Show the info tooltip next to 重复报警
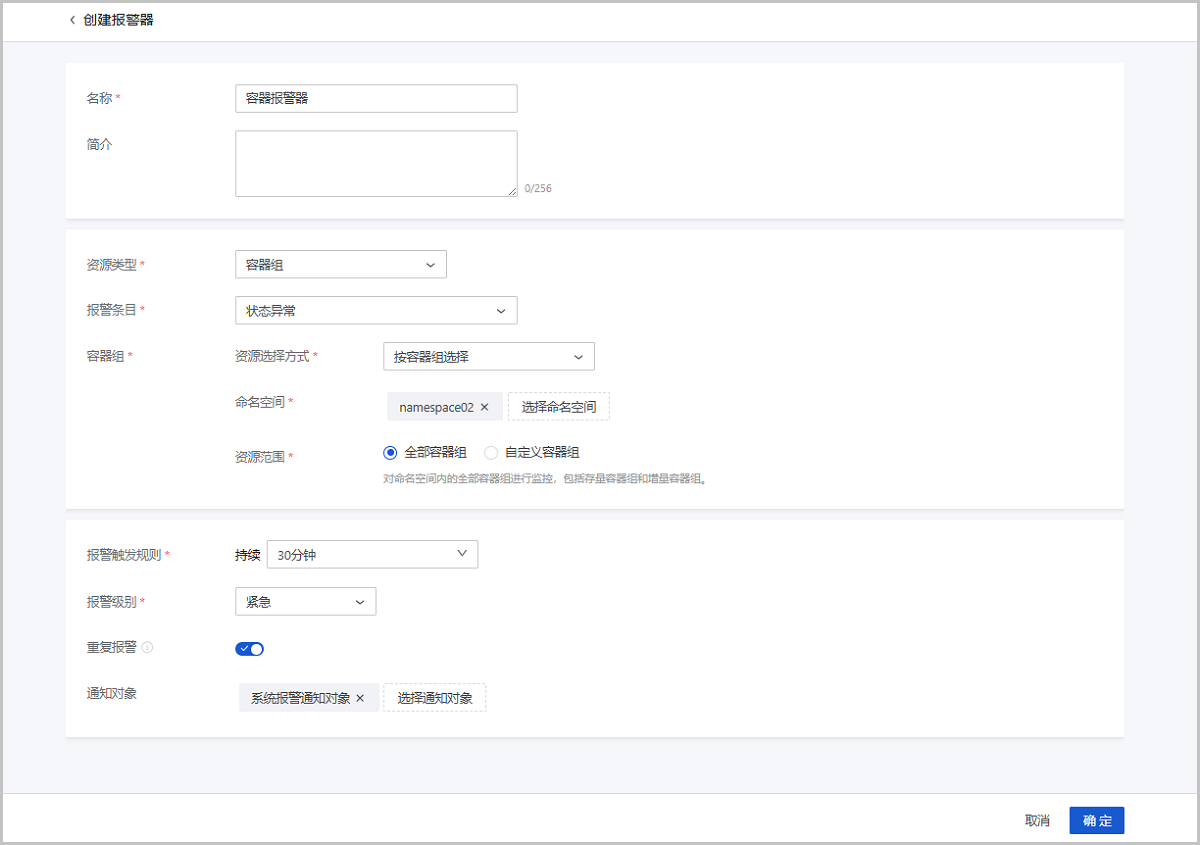Viewport: 1200px width, 845px height. click(x=147, y=647)
